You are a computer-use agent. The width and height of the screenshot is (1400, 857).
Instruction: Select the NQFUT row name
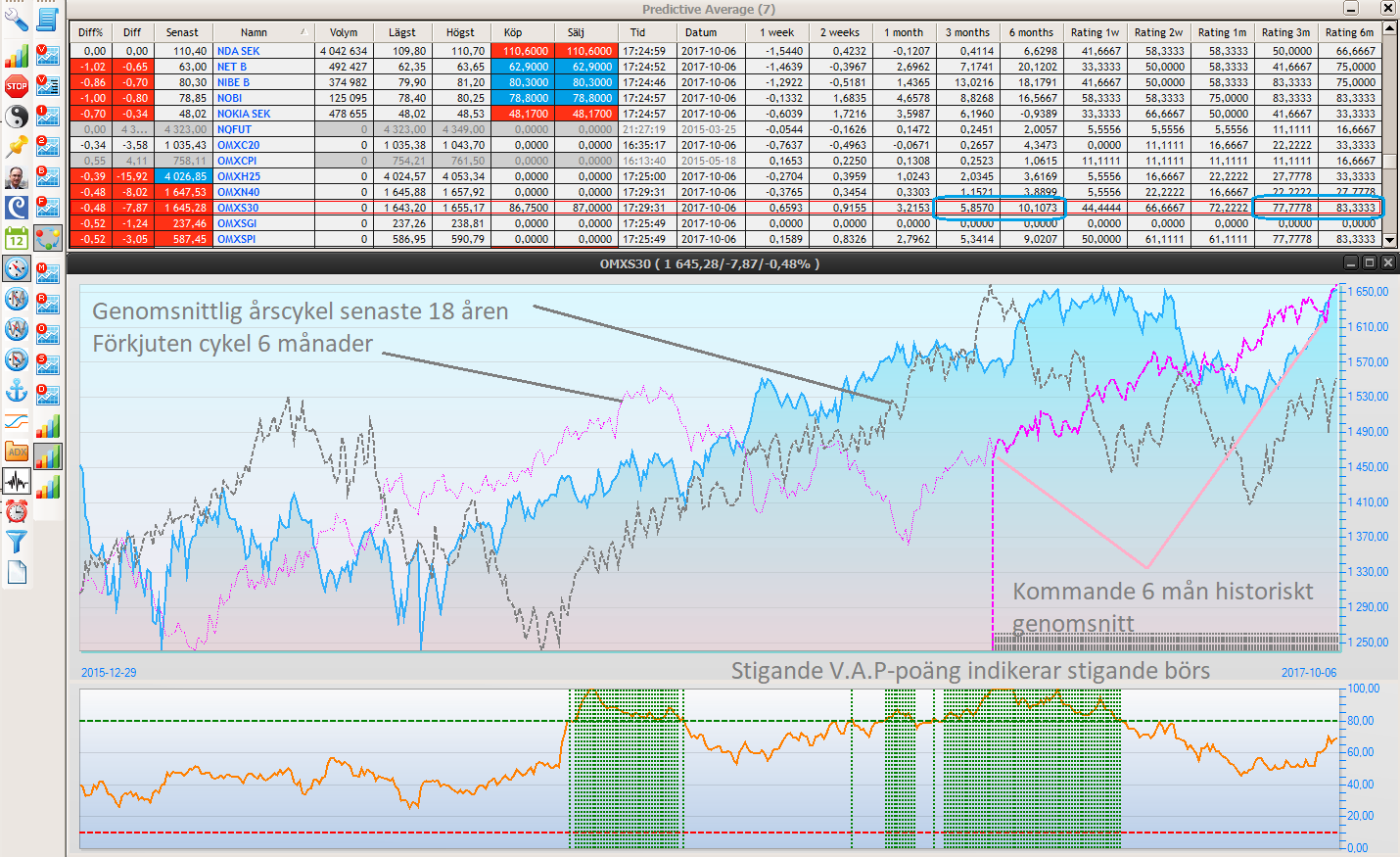234,129
